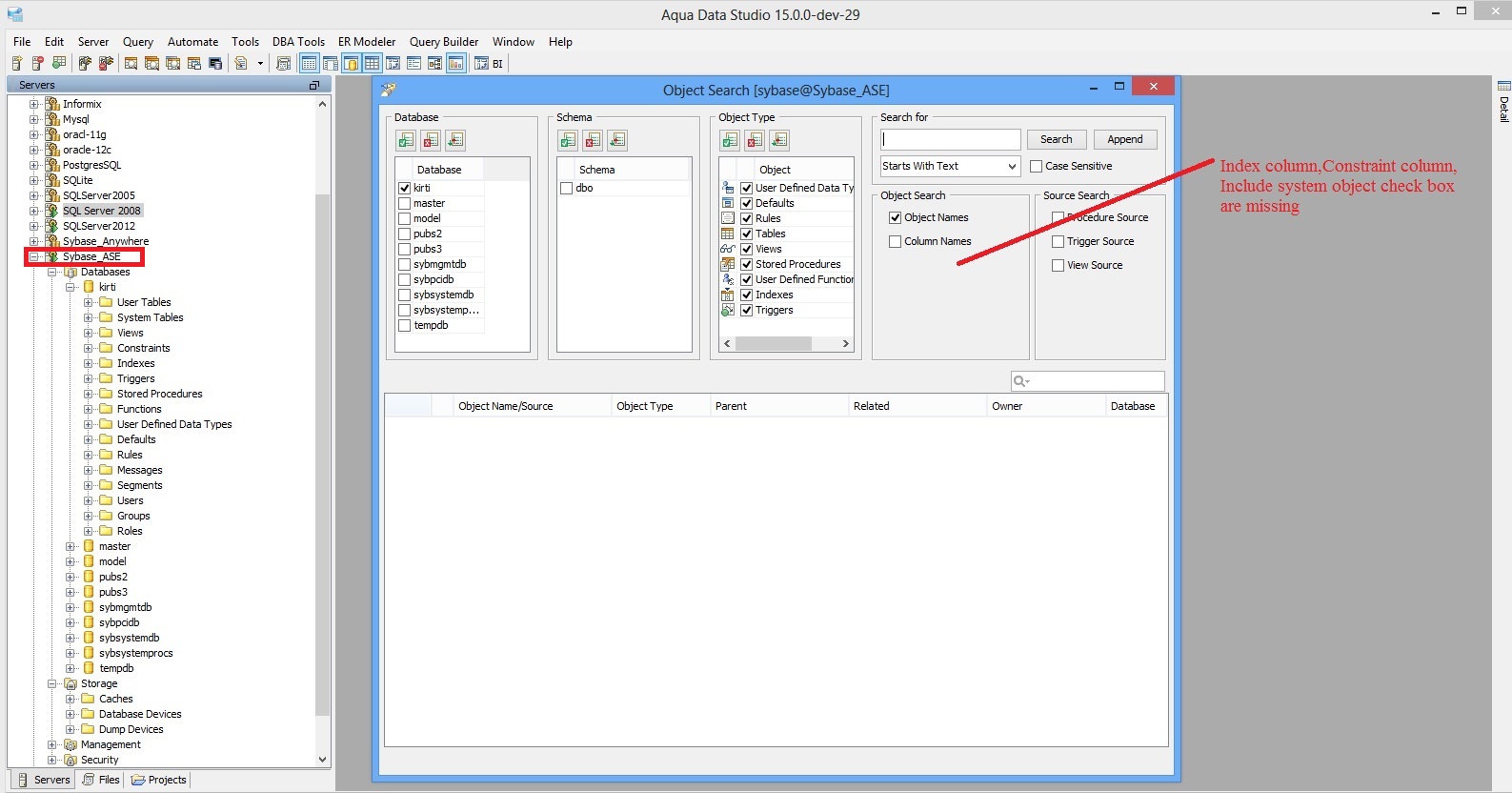Click the yellow cylinder database toolbar icon
The height and width of the screenshot is (793, 1512).
click(x=351, y=63)
